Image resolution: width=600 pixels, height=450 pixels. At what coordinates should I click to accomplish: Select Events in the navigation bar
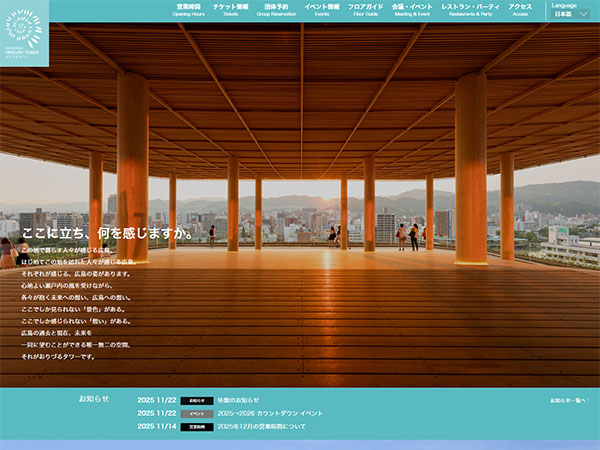(x=322, y=11)
